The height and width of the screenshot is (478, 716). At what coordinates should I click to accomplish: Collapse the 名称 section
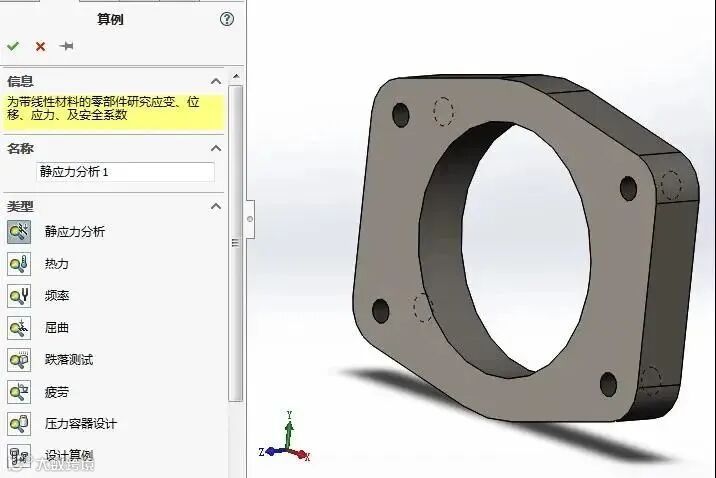click(x=216, y=148)
